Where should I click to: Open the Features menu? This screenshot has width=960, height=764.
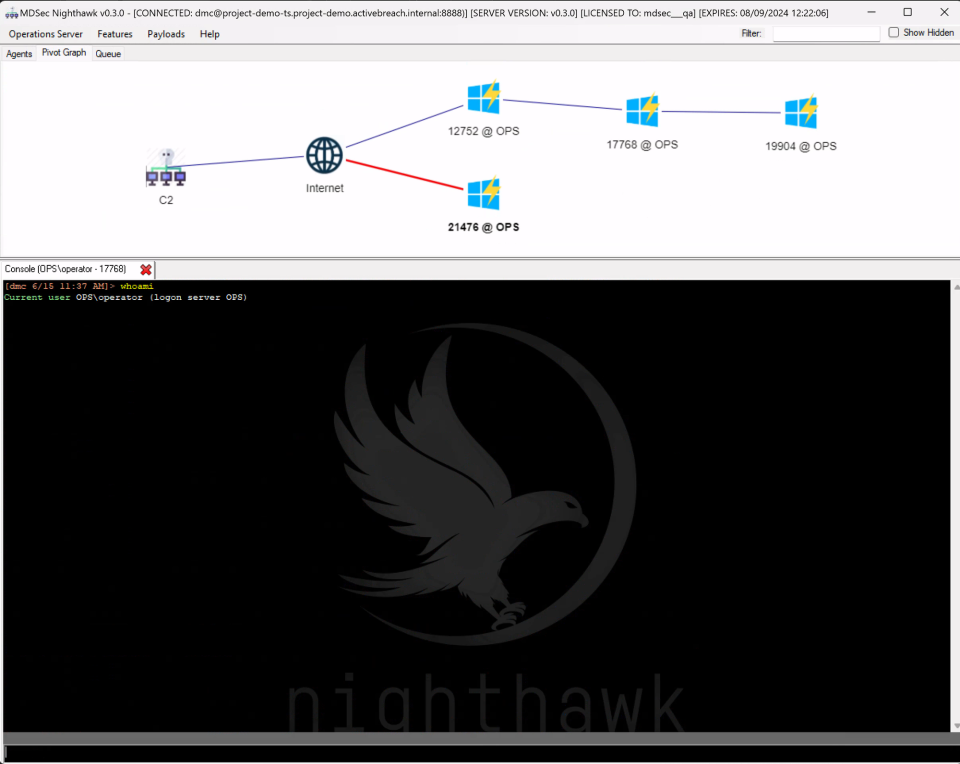click(115, 34)
